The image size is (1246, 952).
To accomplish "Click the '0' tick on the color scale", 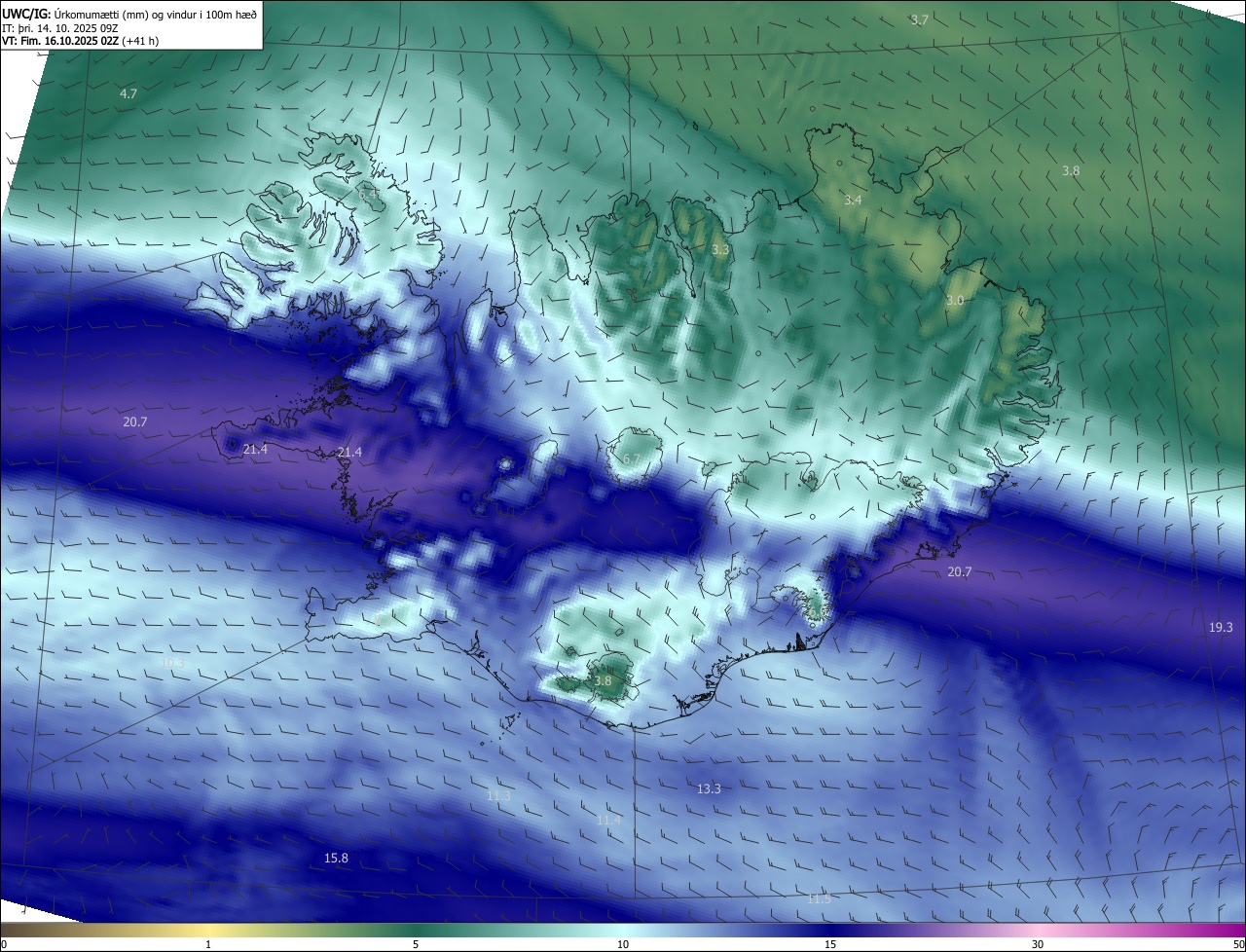I will tap(4, 944).
